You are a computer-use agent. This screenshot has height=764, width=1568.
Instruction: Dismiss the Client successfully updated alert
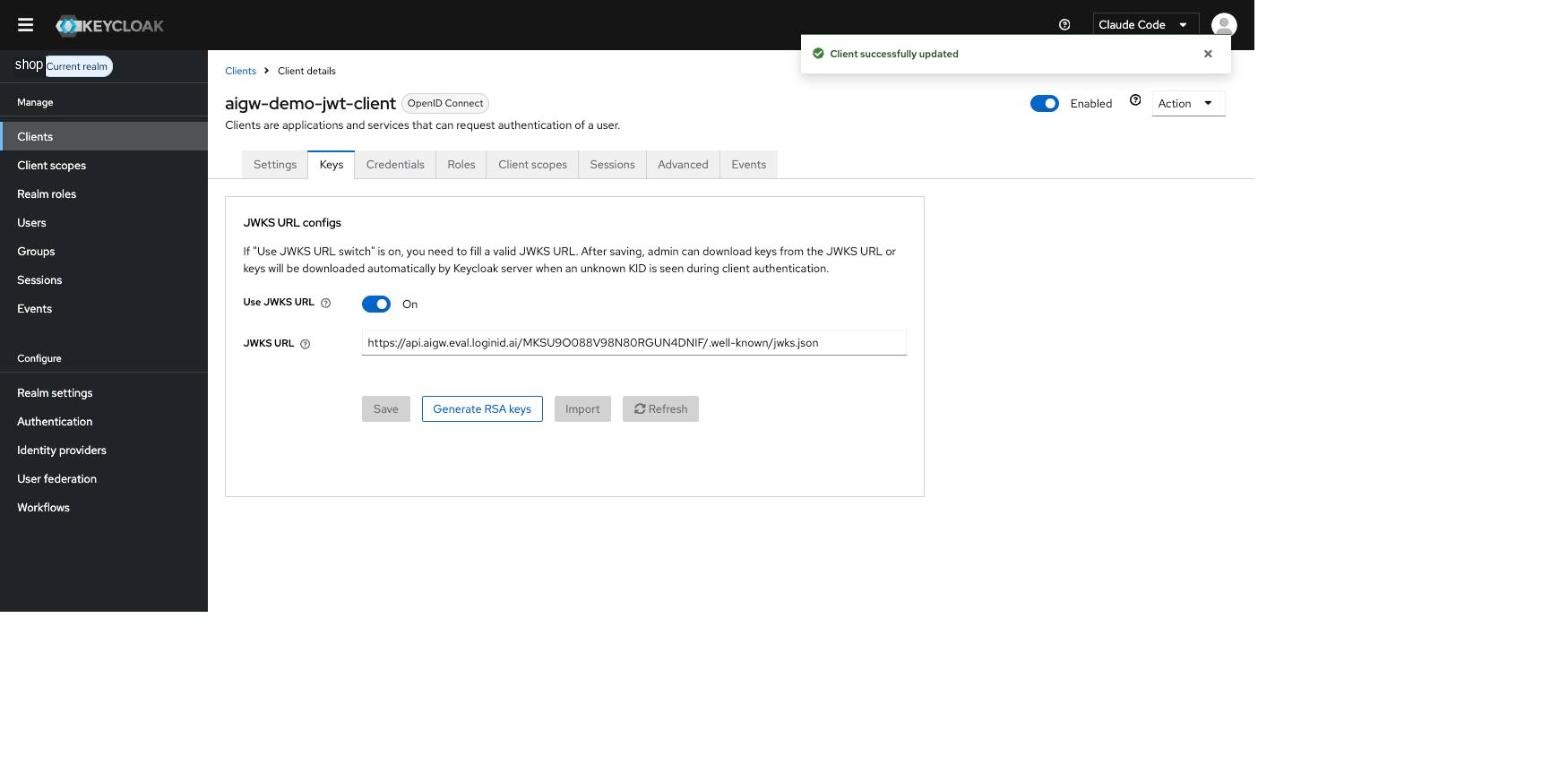click(x=1207, y=54)
